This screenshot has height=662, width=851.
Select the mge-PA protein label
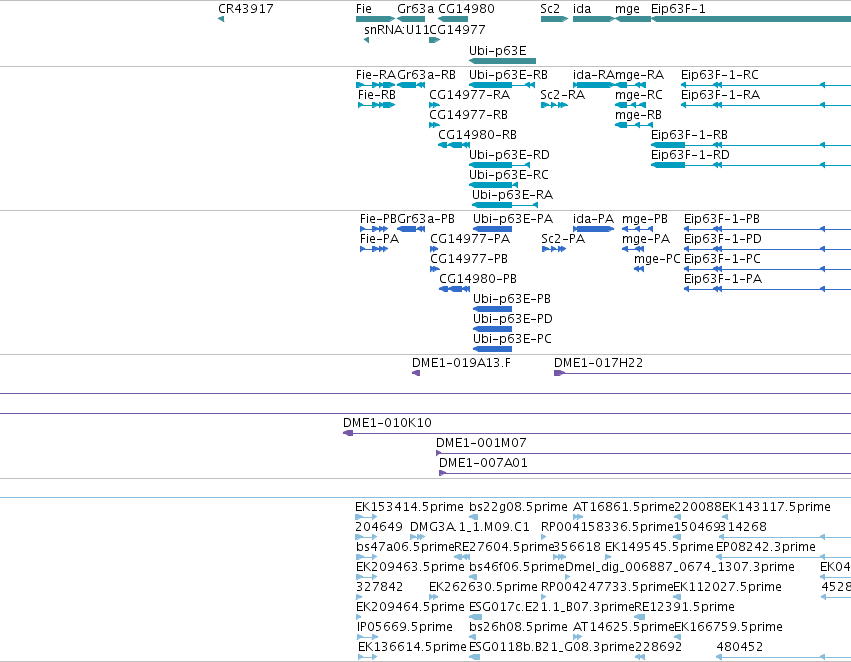click(x=646, y=239)
